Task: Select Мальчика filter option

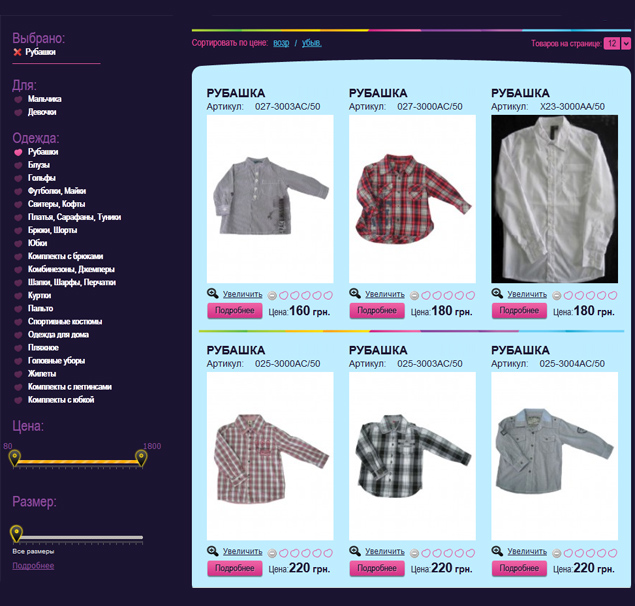Action: [45, 99]
